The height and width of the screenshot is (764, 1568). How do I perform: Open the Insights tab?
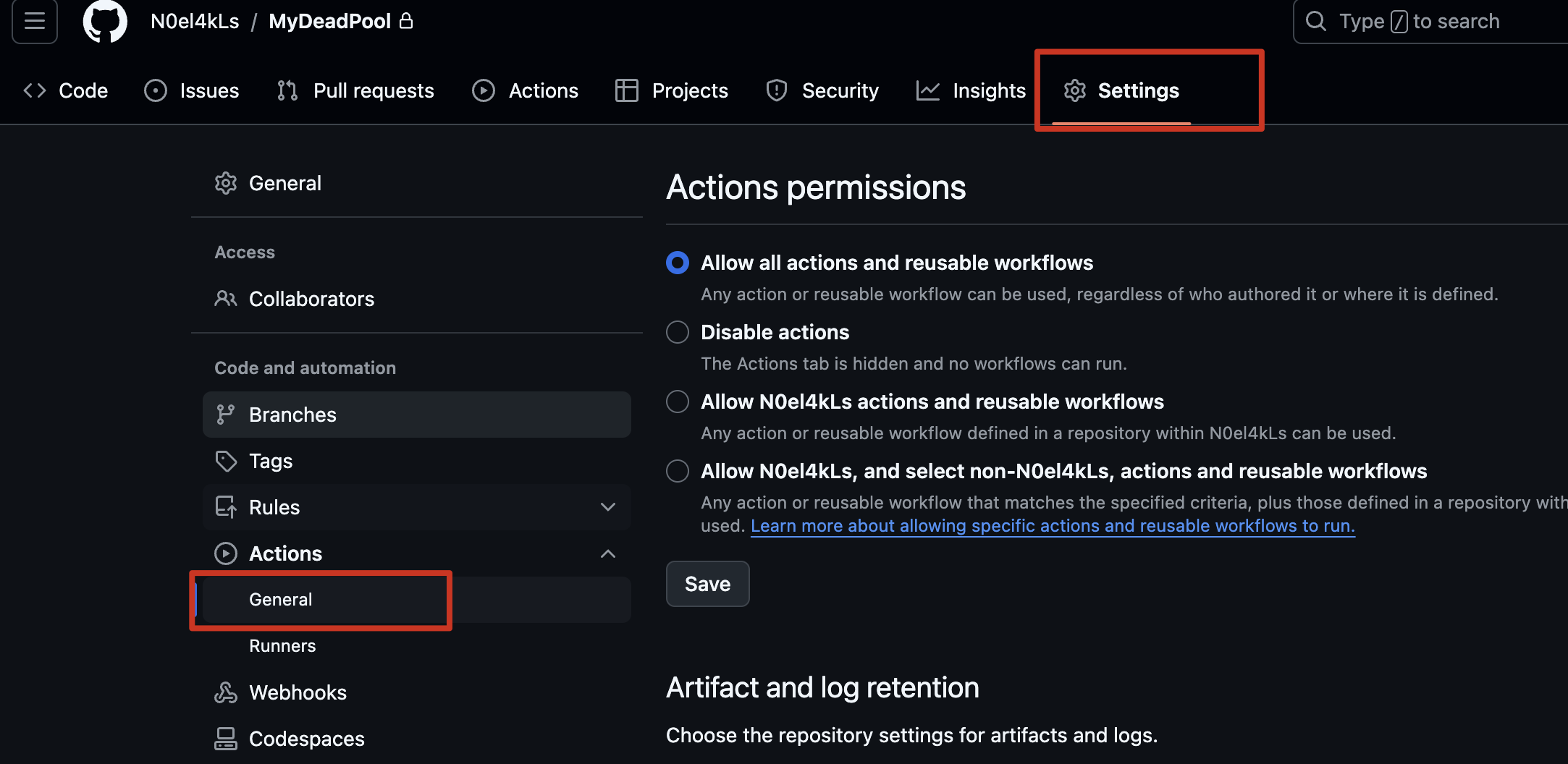coord(971,90)
